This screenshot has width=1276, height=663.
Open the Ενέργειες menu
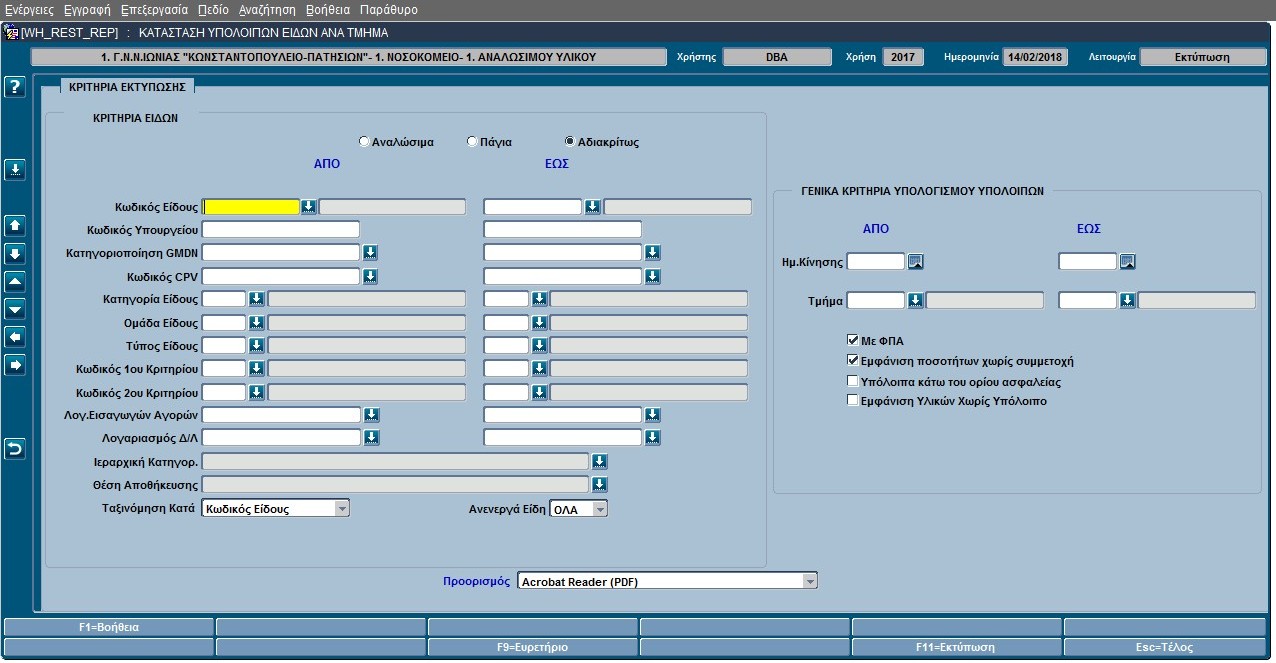[29, 10]
